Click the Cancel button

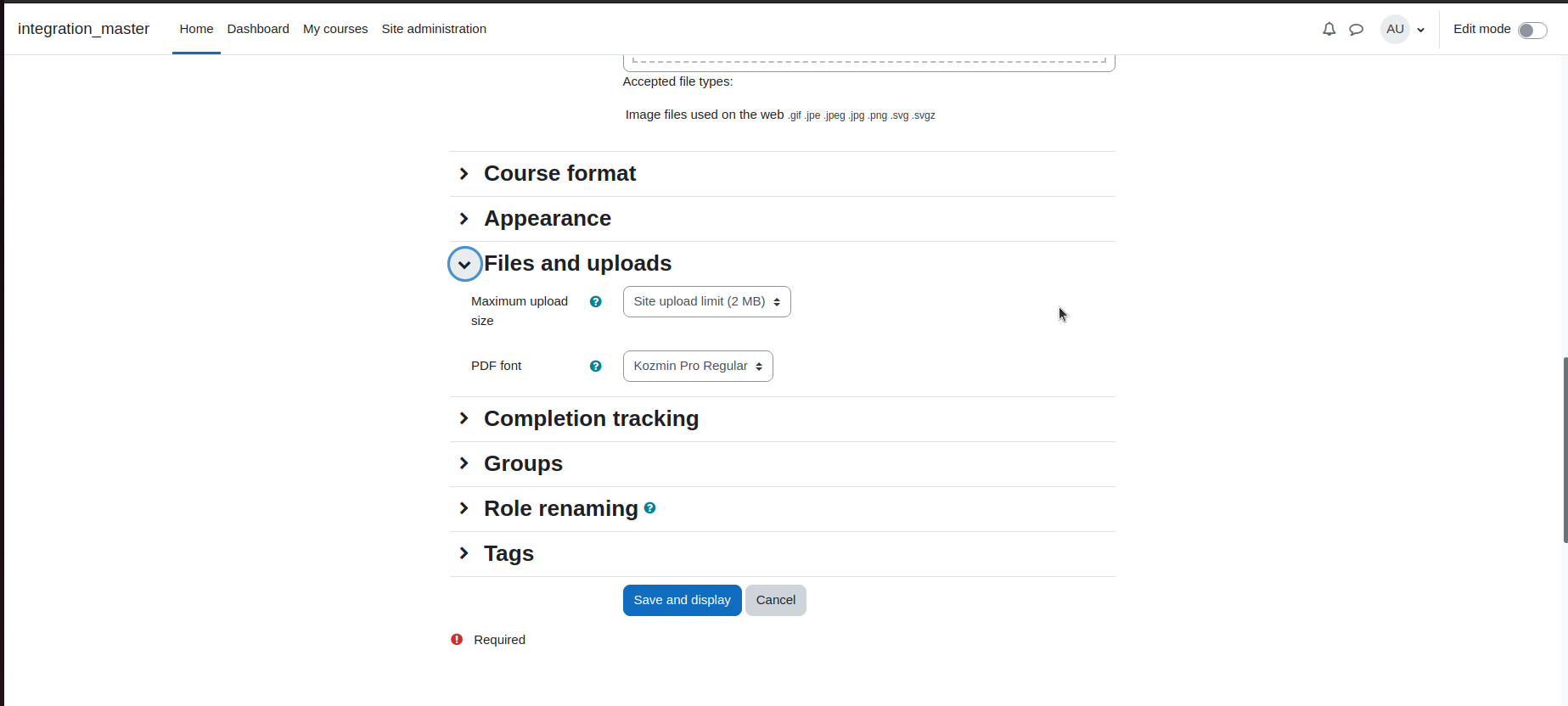775,600
